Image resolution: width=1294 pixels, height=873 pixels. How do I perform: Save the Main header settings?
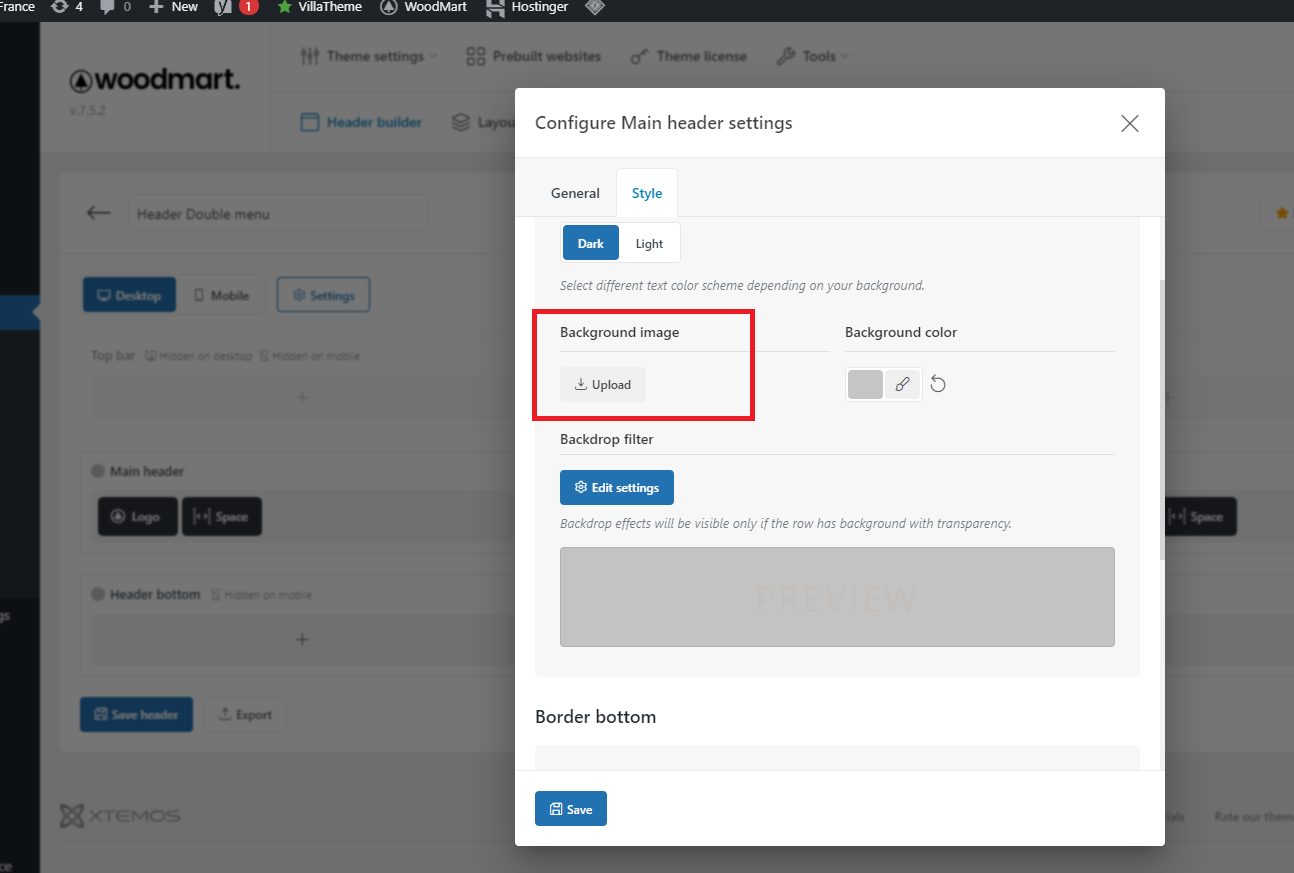[571, 809]
